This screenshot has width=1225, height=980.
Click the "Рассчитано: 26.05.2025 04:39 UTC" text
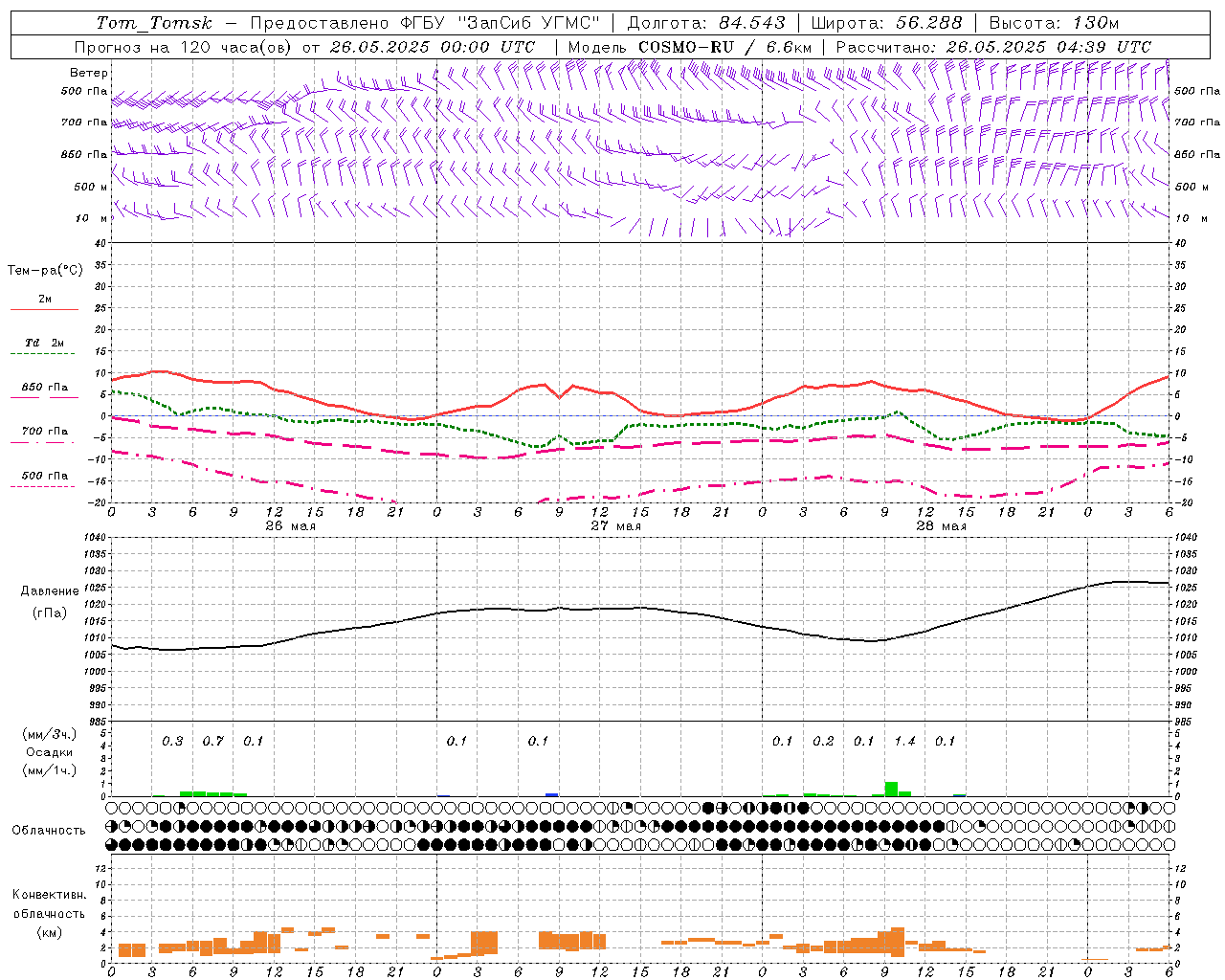coord(993,47)
